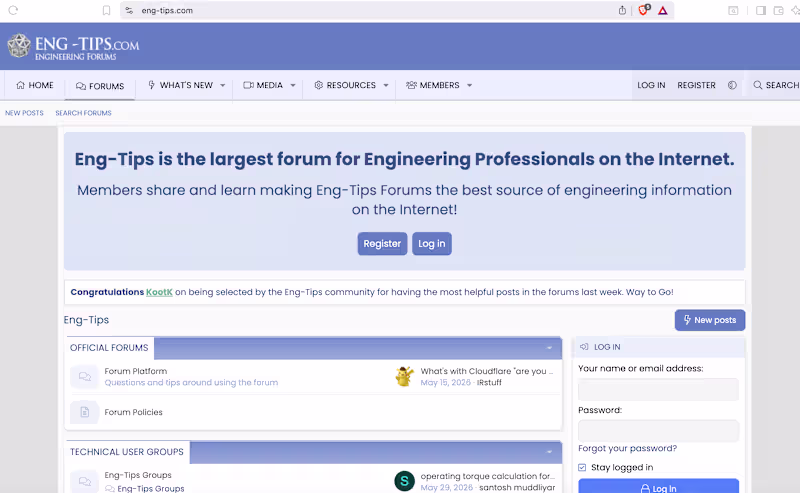Open the Technical User Groups heading

127,452
